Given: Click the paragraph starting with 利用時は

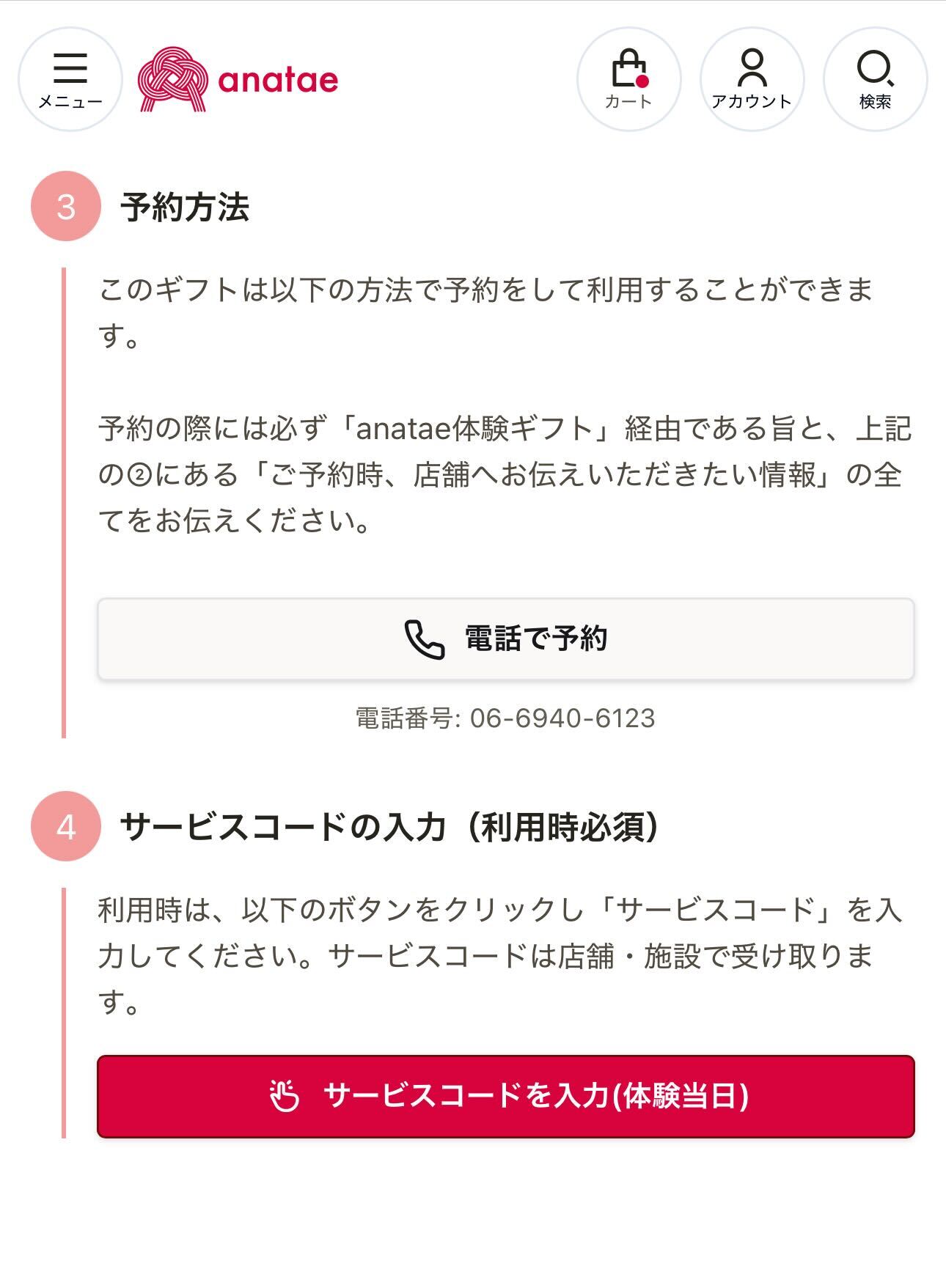Looking at the screenshot, I should click(499, 955).
